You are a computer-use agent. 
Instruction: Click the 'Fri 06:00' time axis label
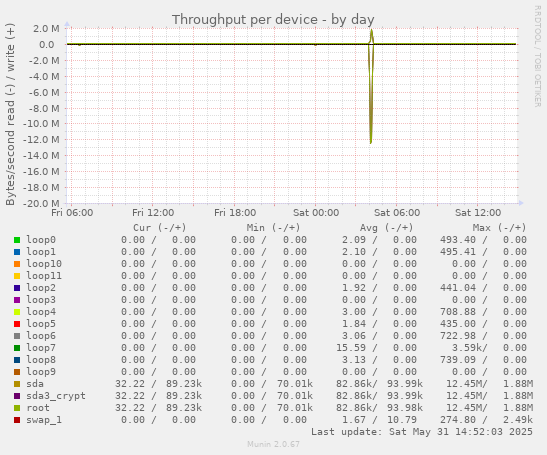click(x=72, y=212)
